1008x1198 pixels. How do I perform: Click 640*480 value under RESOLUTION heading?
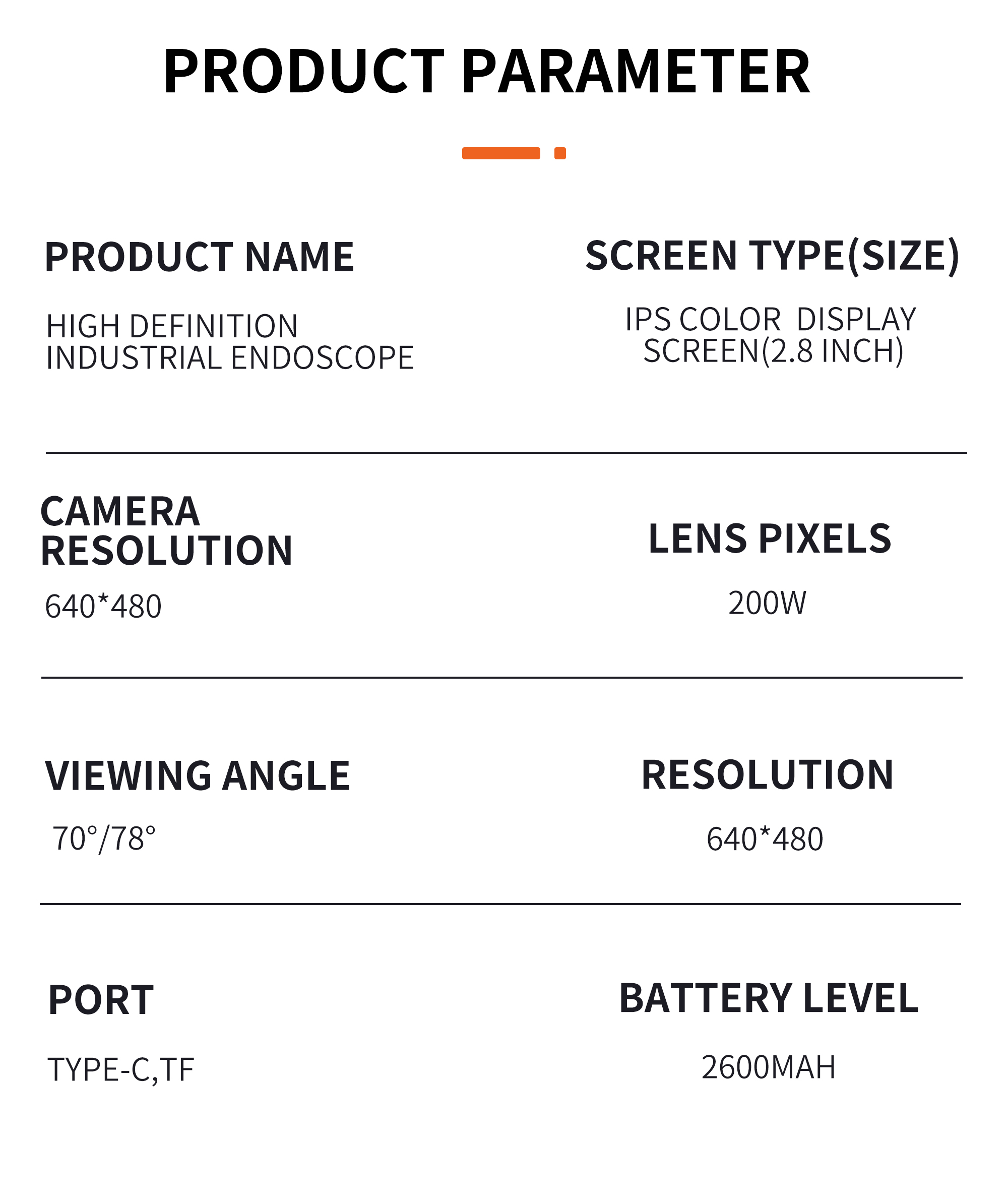[x=765, y=840]
